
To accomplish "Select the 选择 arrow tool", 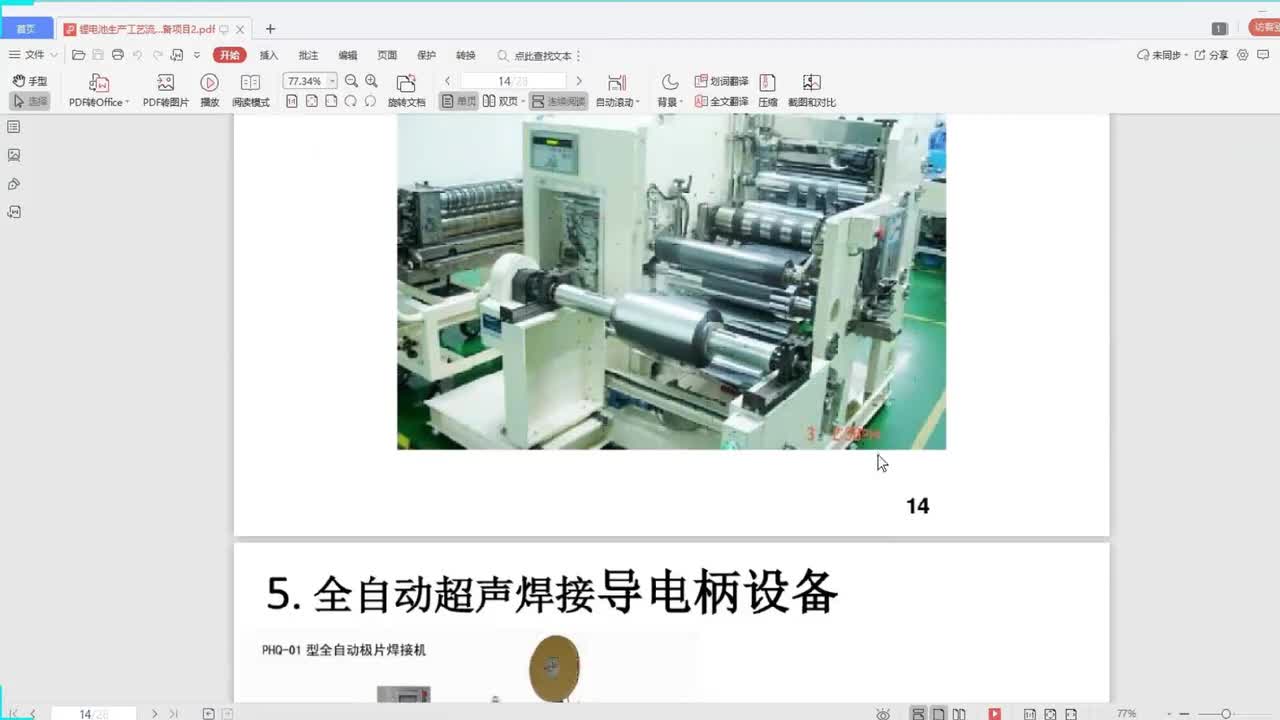I will (x=29, y=101).
